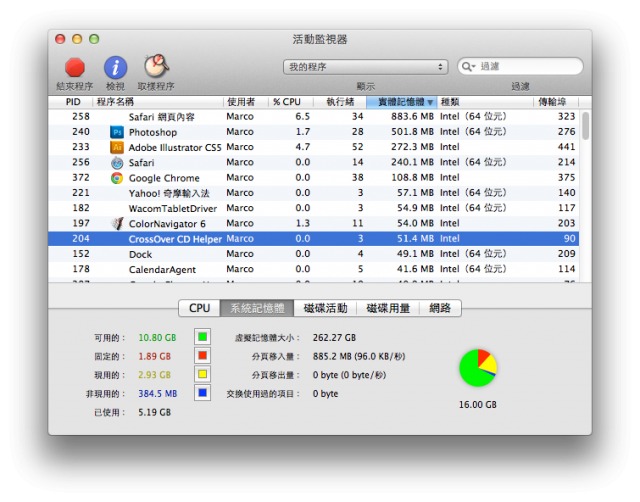Sort by PID column header
The width and height of the screenshot is (640, 502).
[x=71, y=102]
